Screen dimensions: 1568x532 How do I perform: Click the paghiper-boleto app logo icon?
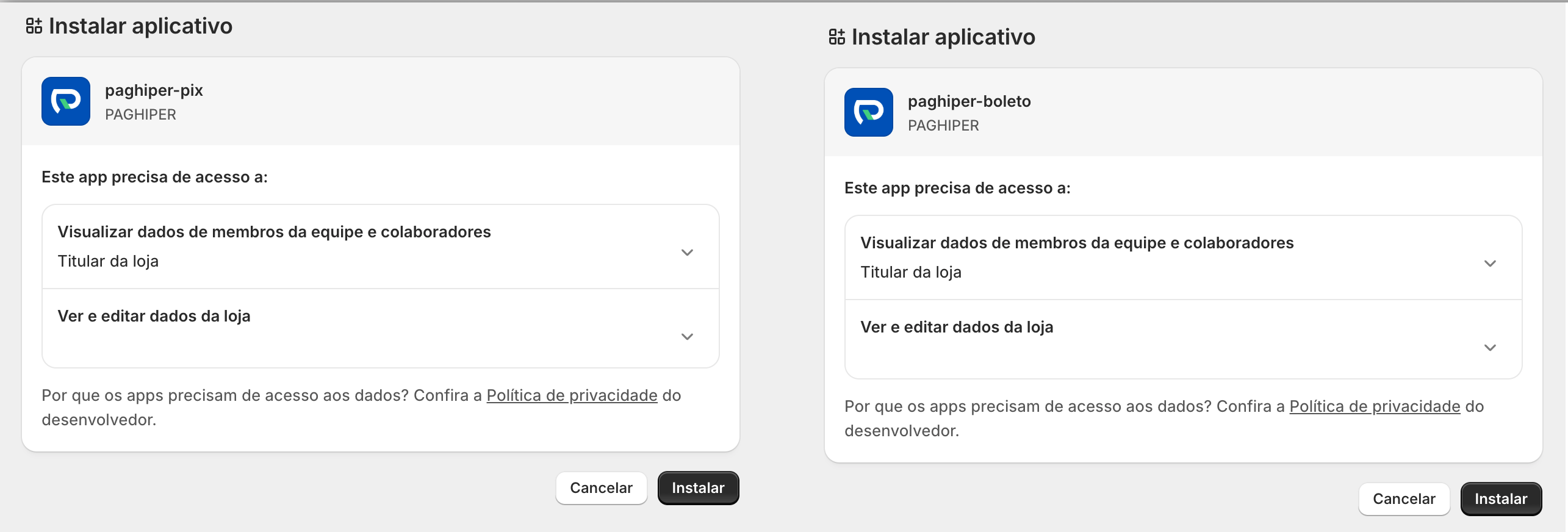click(x=869, y=112)
